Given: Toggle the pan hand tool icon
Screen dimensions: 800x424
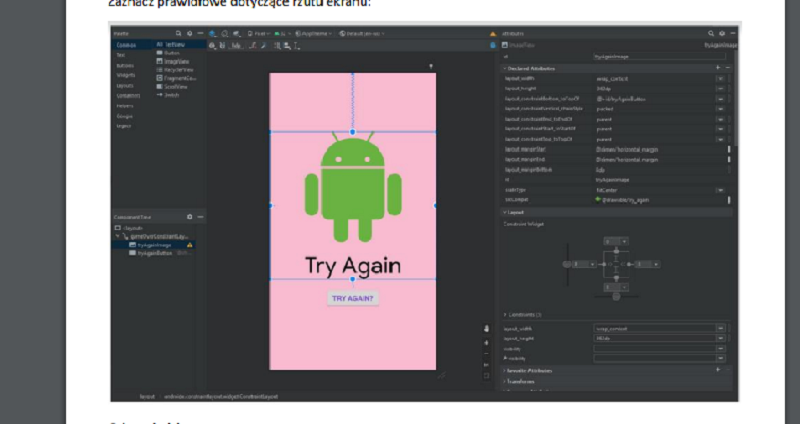Looking at the screenshot, I should 486,329.
